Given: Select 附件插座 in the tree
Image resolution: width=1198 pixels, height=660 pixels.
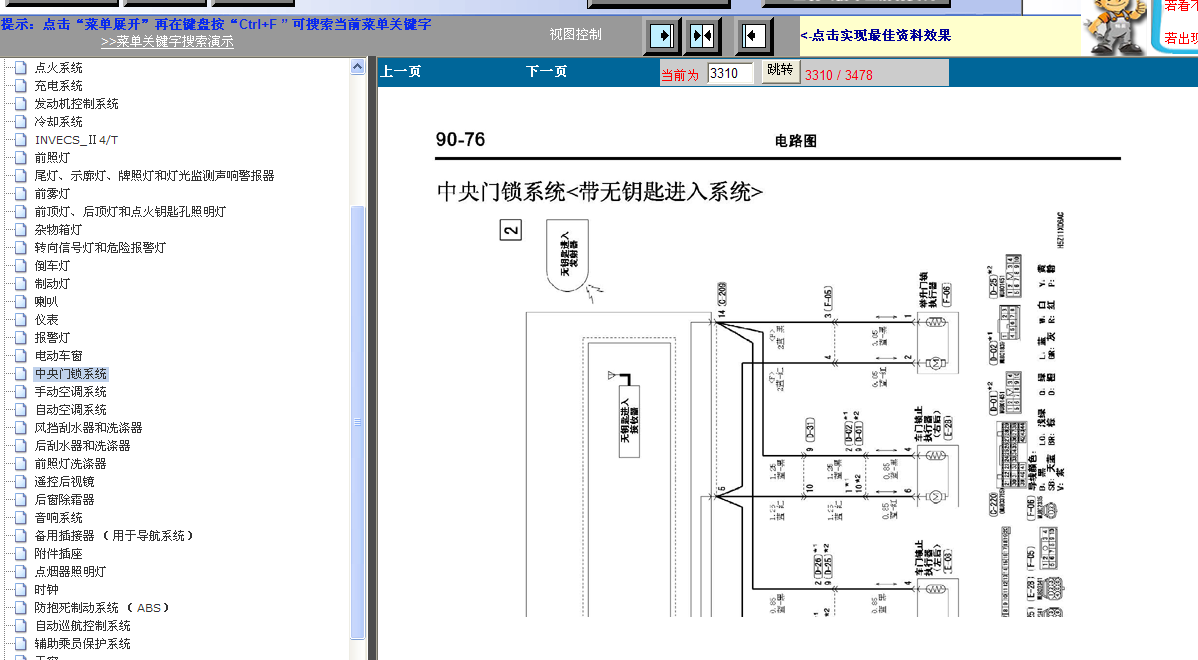Looking at the screenshot, I should point(58,554).
